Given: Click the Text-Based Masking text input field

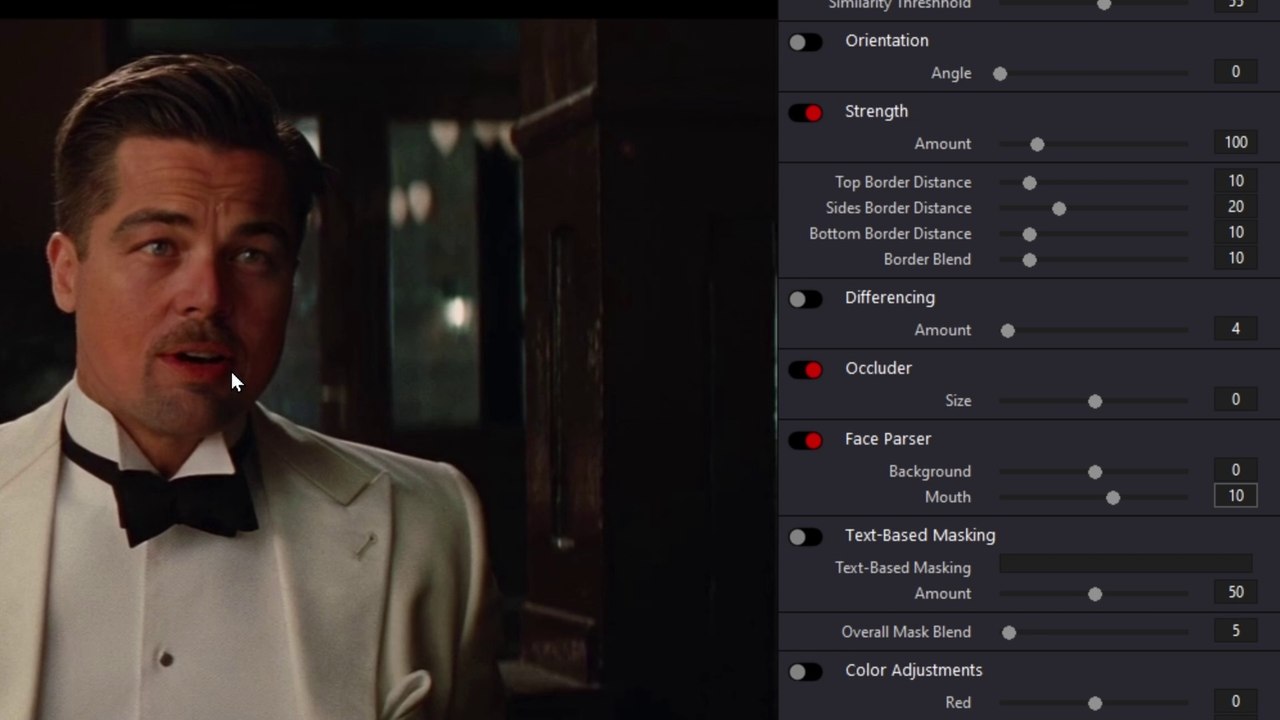Looking at the screenshot, I should click(1125, 565).
